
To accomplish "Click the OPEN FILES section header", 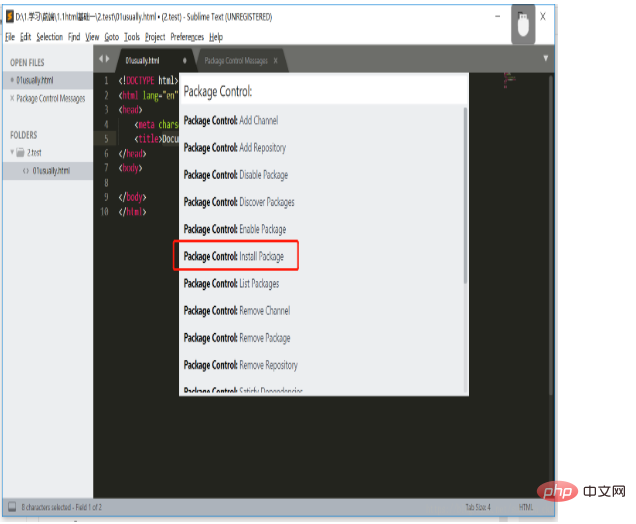I will click(x=27, y=62).
